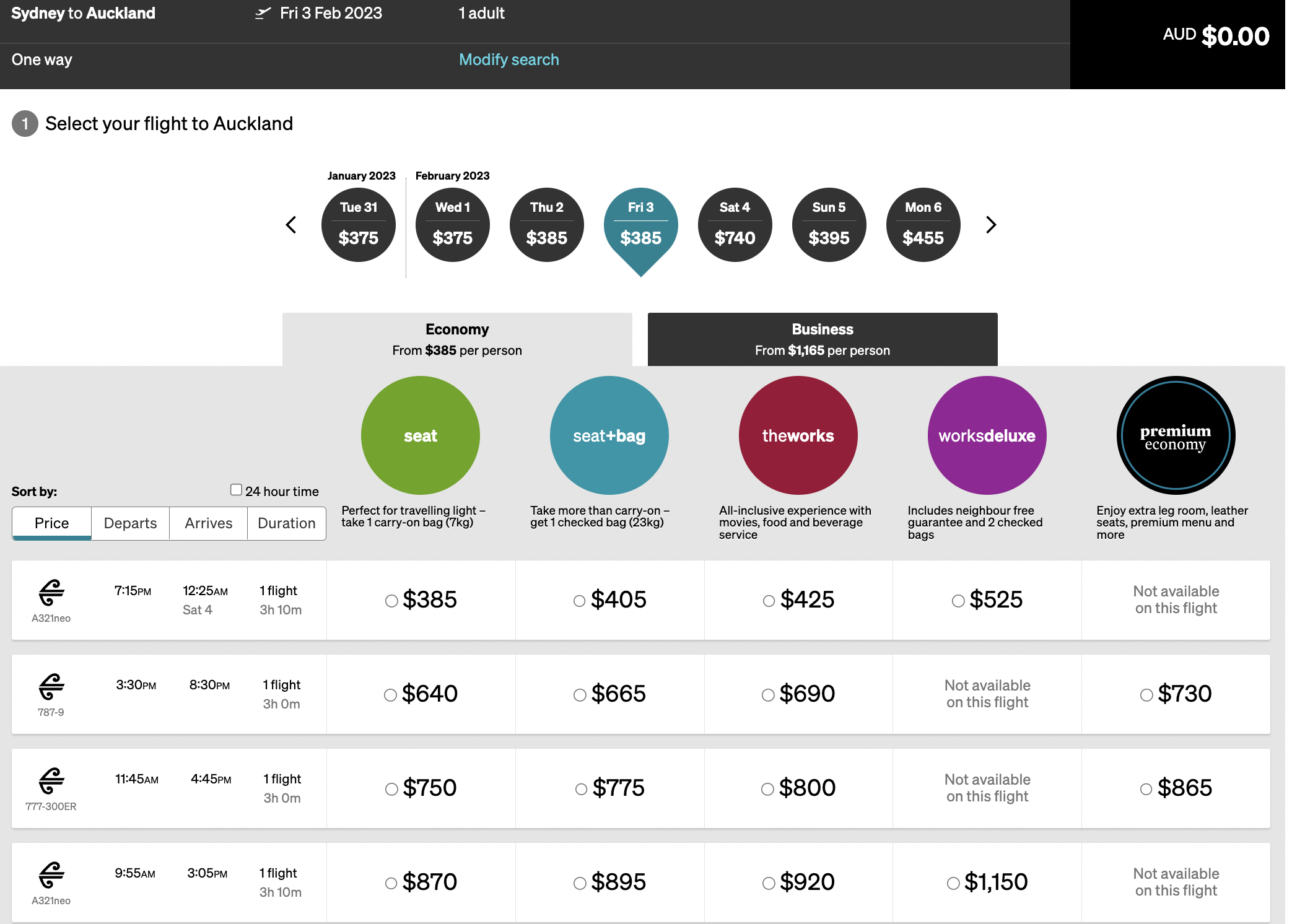The height and width of the screenshot is (924, 1292).
Task: Choose Mon 6 date at $455
Action: pyautogui.click(x=923, y=225)
